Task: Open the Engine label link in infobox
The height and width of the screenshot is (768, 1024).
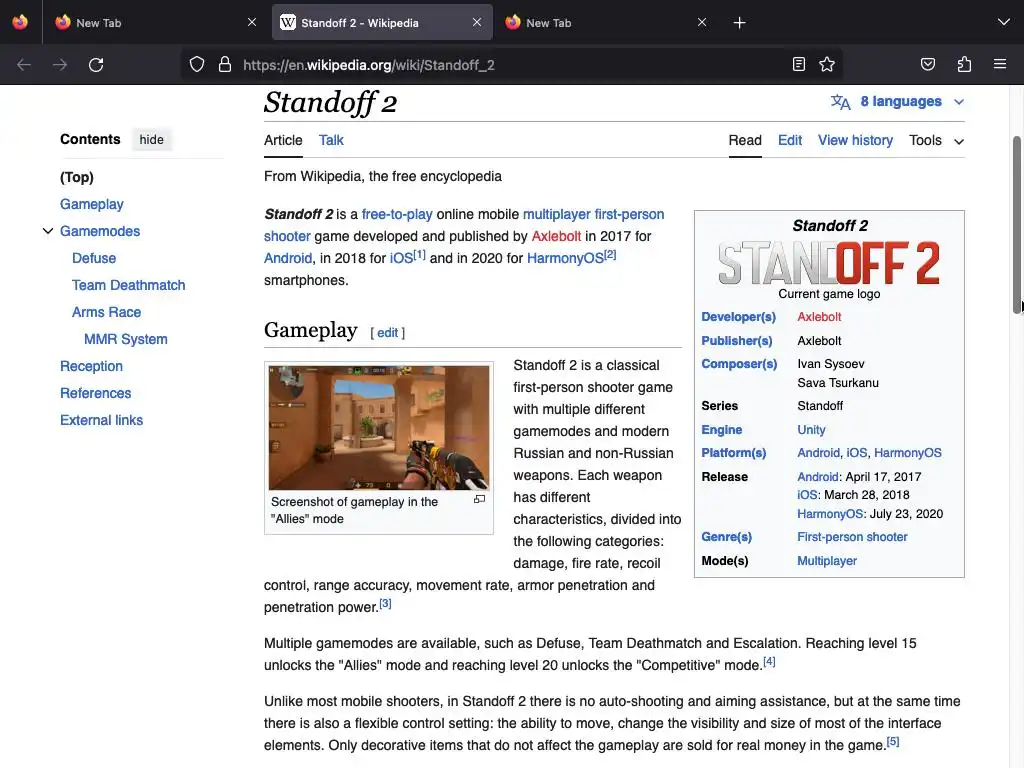Action: (x=722, y=430)
